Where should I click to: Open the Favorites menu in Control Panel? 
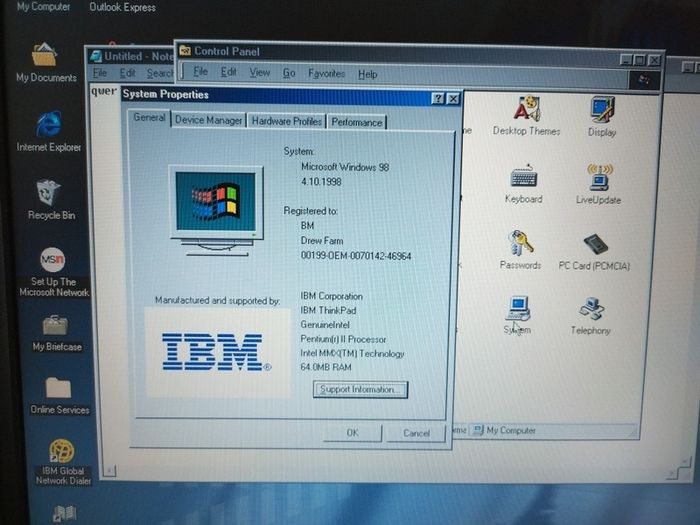pyautogui.click(x=326, y=73)
